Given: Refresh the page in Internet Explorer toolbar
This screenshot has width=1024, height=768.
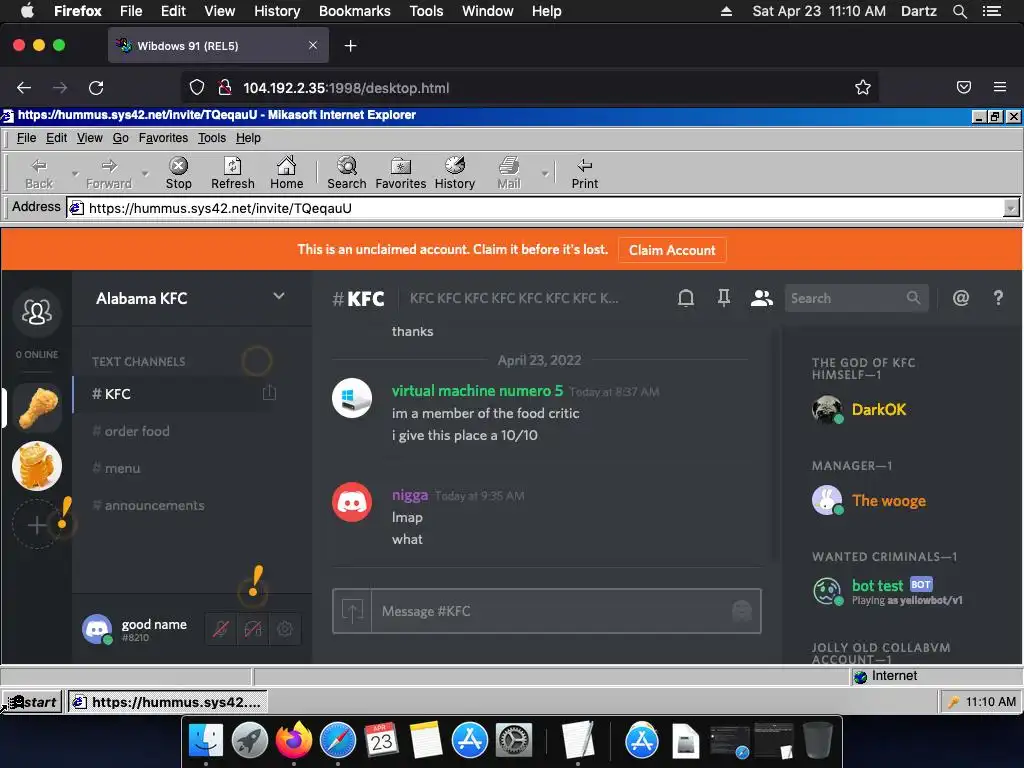Looking at the screenshot, I should point(232,173).
